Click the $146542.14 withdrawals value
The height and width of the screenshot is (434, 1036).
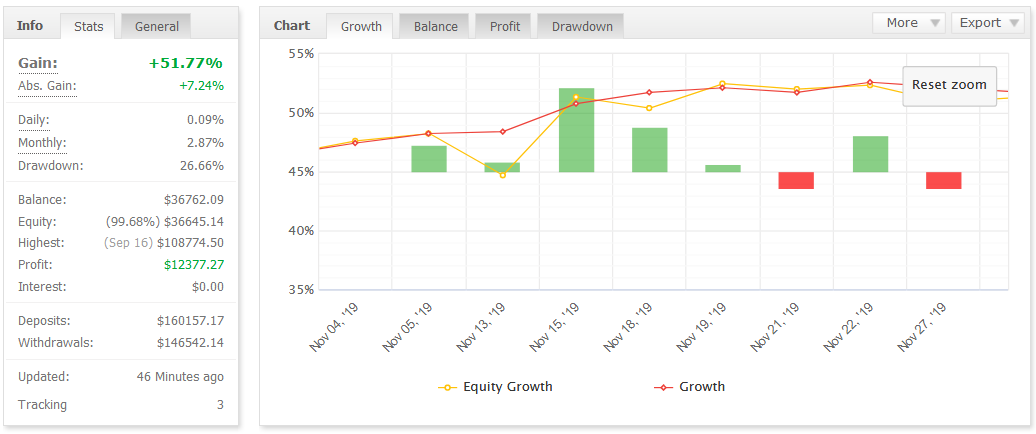click(x=190, y=343)
